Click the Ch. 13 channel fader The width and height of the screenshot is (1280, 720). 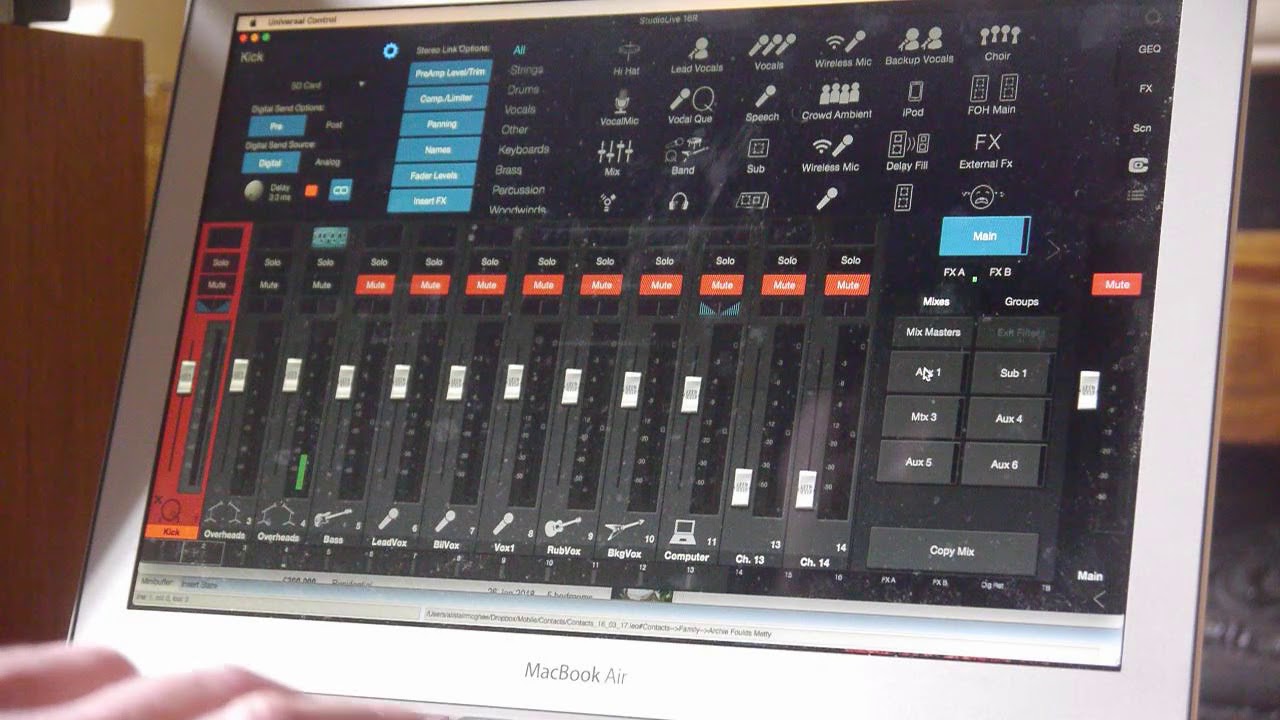pyautogui.click(x=742, y=486)
